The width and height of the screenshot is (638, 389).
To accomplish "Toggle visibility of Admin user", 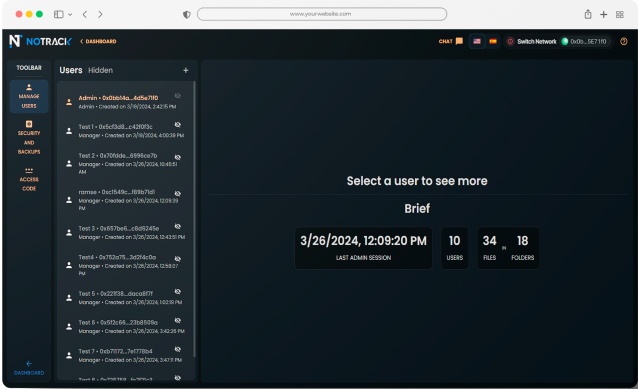I will pos(178,96).
